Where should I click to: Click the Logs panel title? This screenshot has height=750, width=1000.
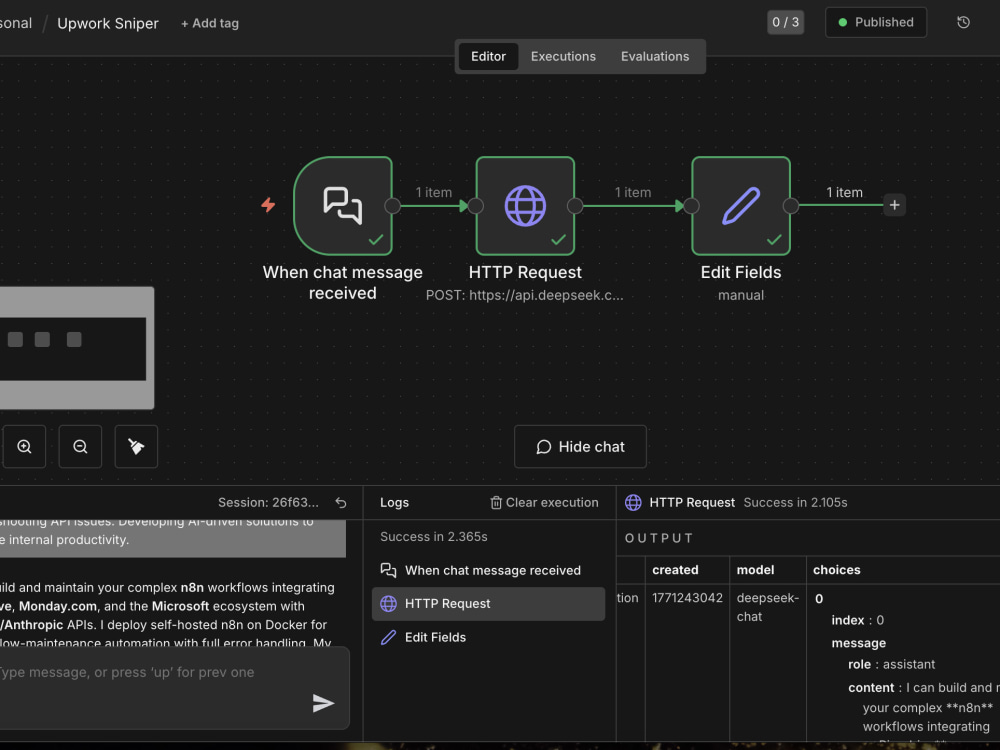point(394,503)
